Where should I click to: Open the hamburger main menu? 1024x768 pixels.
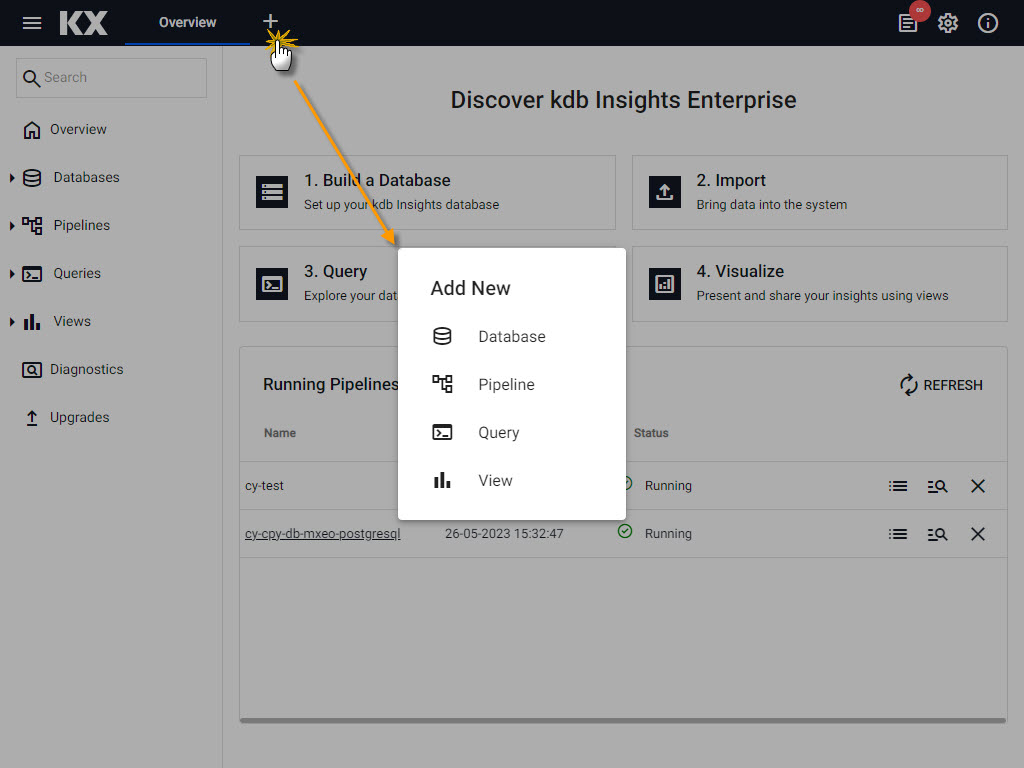pyautogui.click(x=31, y=23)
